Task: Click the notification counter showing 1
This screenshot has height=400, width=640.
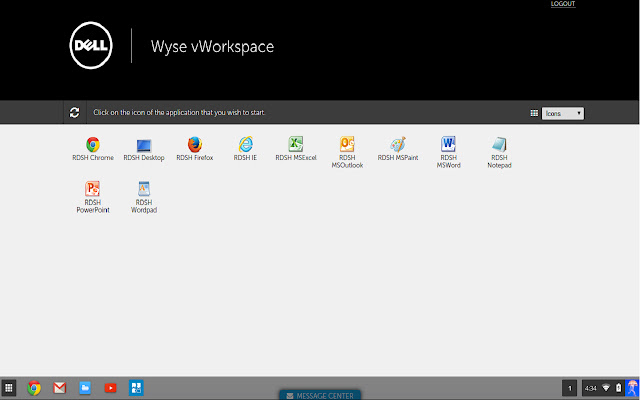Action: pos(569,388)
